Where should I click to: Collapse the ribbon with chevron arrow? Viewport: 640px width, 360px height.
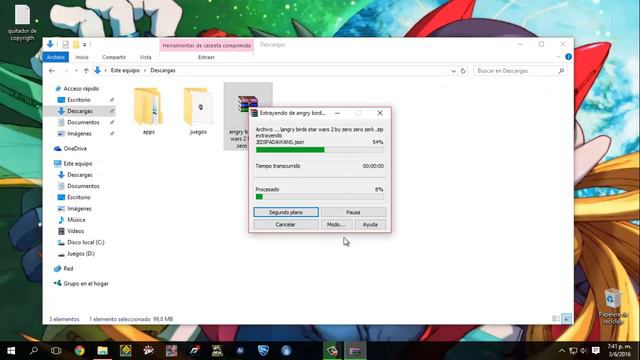click(x=558, y=57)
